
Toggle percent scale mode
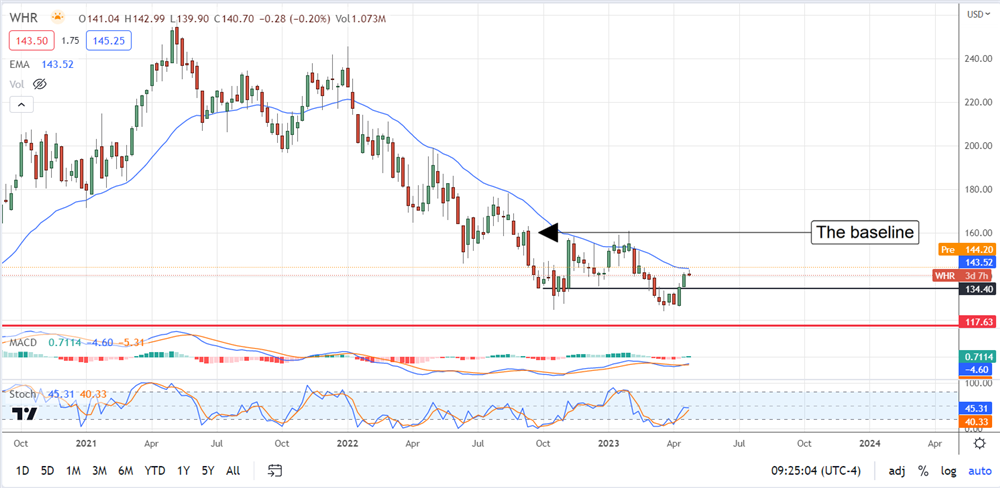click(922, 470)
